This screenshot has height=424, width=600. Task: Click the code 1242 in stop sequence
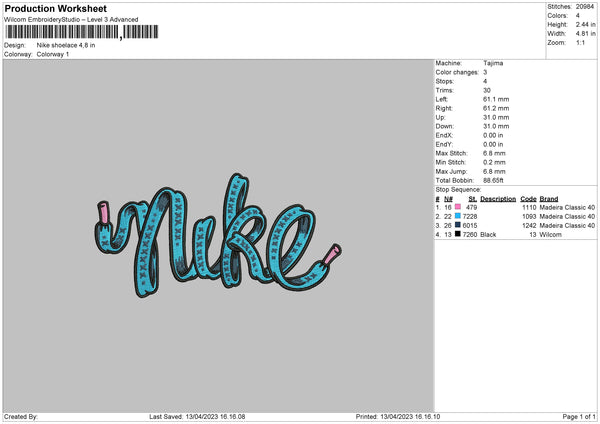[529, 225]
